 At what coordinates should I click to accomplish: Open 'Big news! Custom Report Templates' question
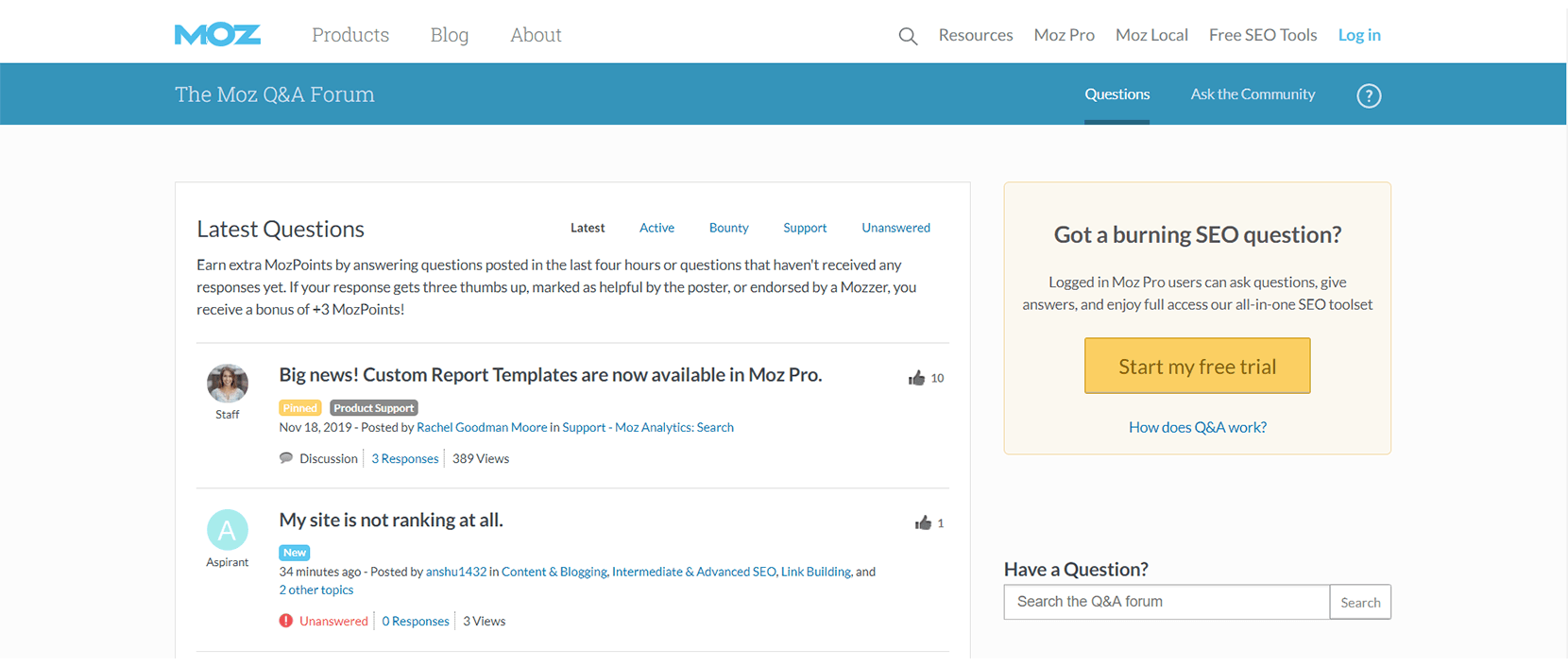click(x=551, y=375)
